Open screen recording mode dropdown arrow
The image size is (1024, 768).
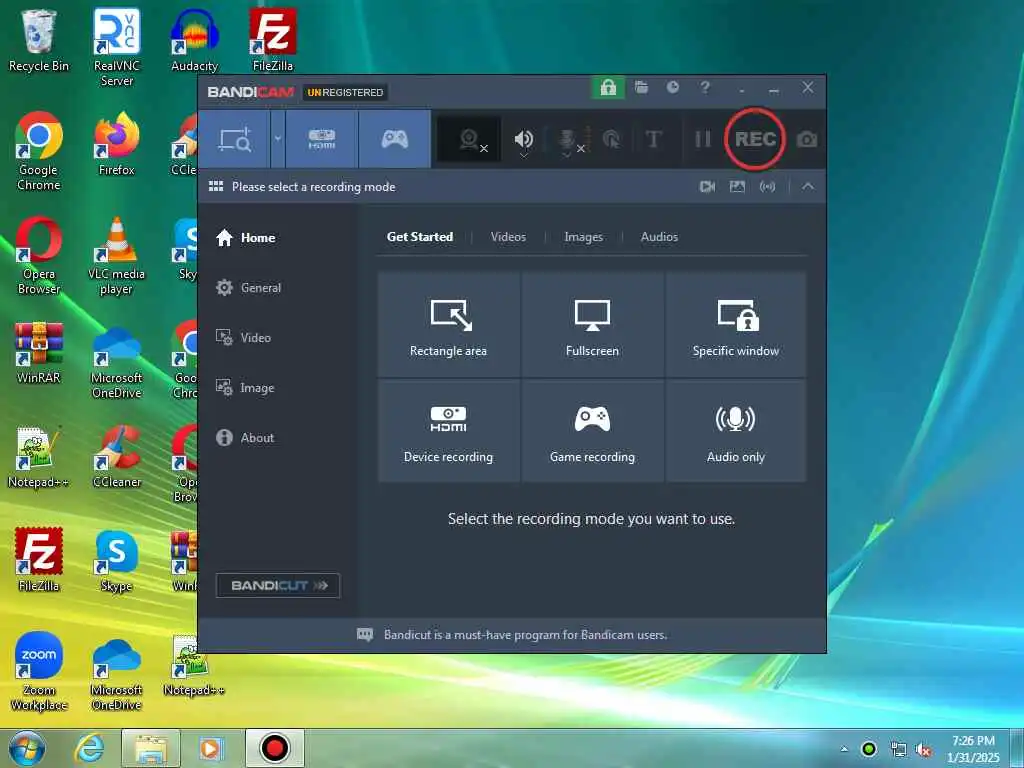(278, 139)
